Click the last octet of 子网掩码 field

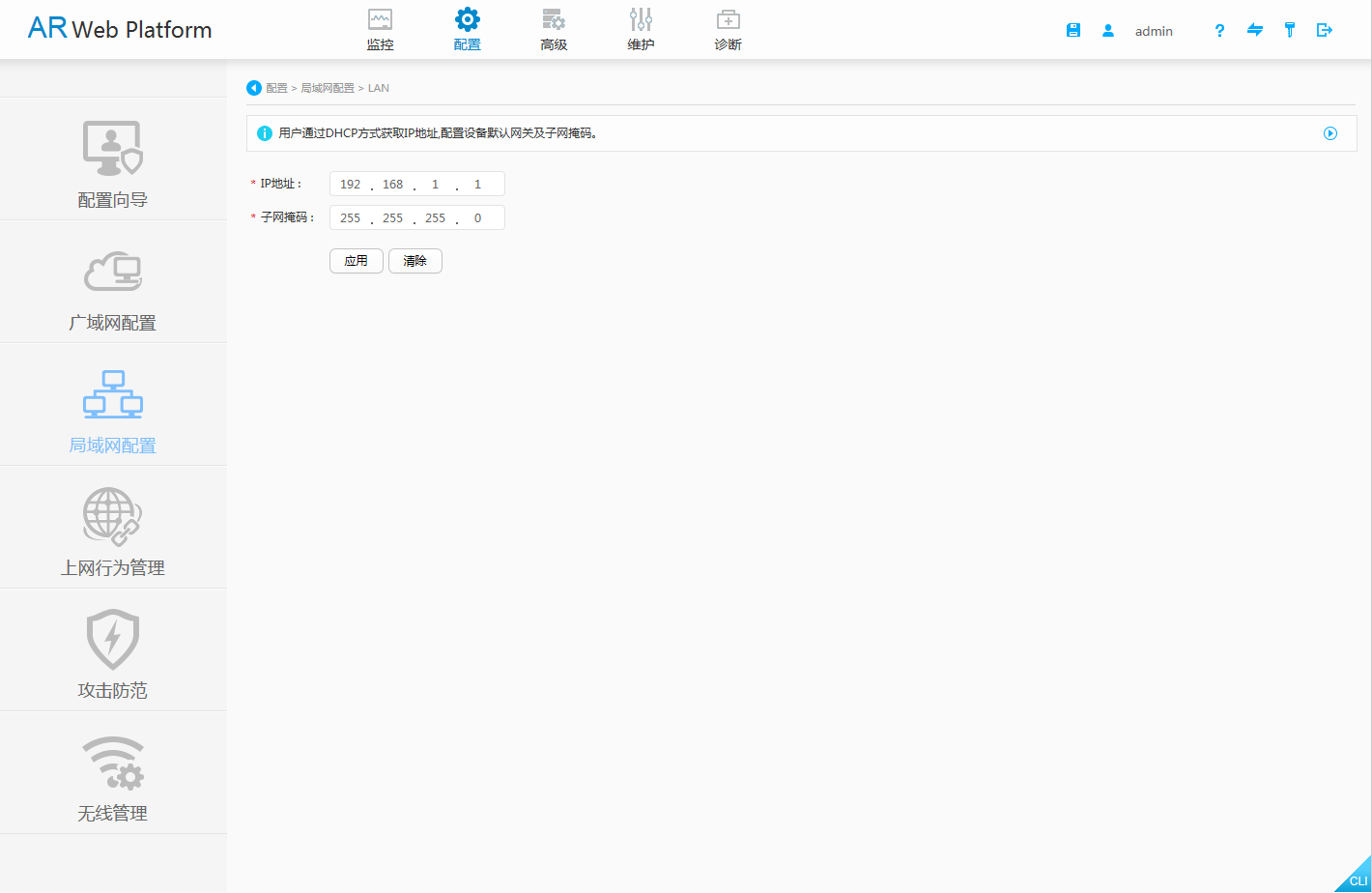click(x=478, y=218)
